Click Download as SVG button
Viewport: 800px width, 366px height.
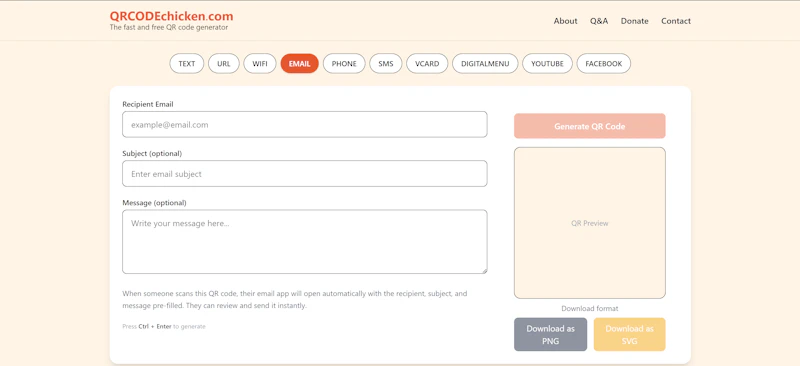(629, 334)
